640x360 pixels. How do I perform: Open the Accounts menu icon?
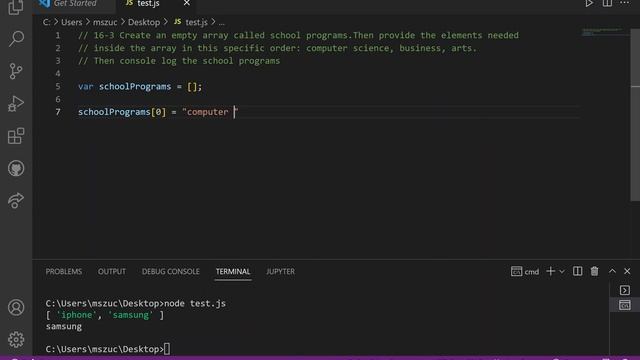pos(16,307)
